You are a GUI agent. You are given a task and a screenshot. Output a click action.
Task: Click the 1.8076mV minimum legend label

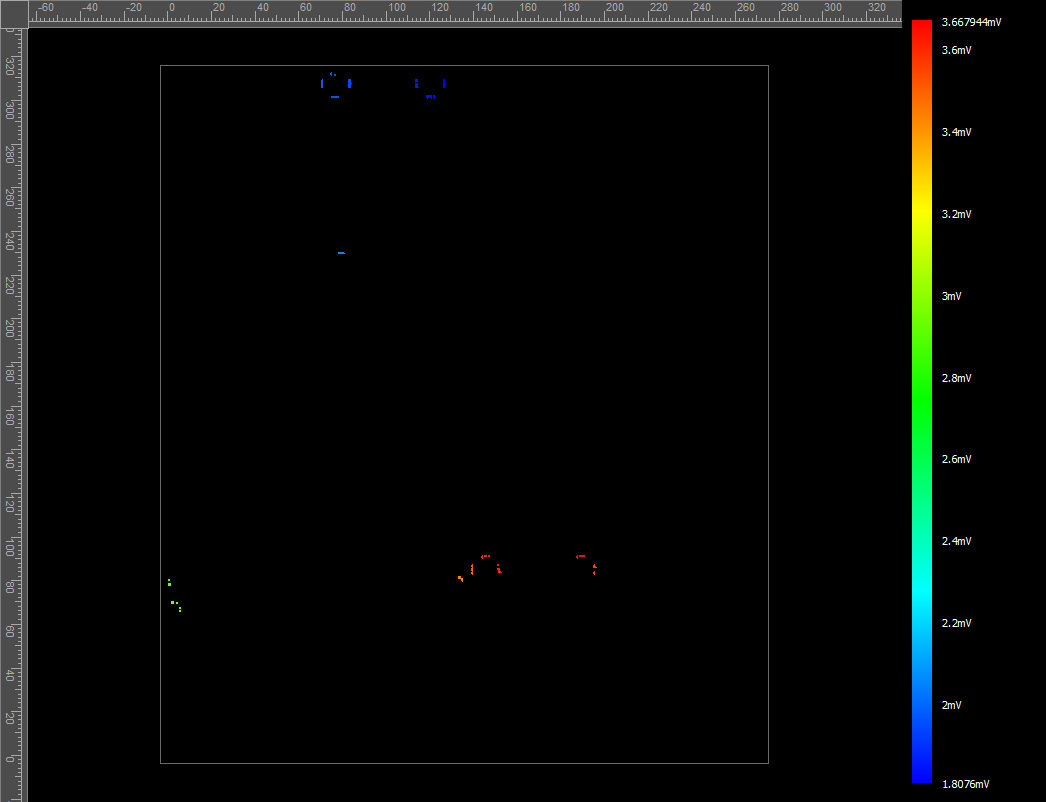965,784
